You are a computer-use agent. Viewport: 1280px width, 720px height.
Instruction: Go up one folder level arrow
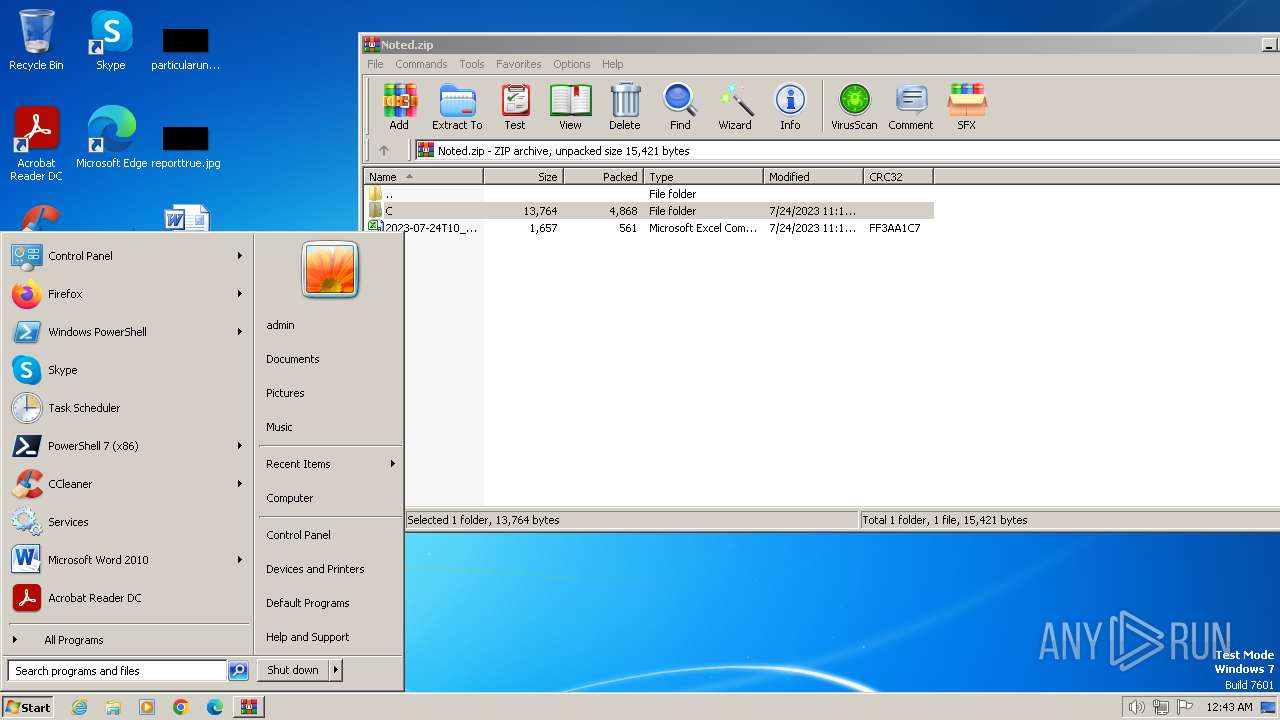pyautogui.click(x=384, y=151)
